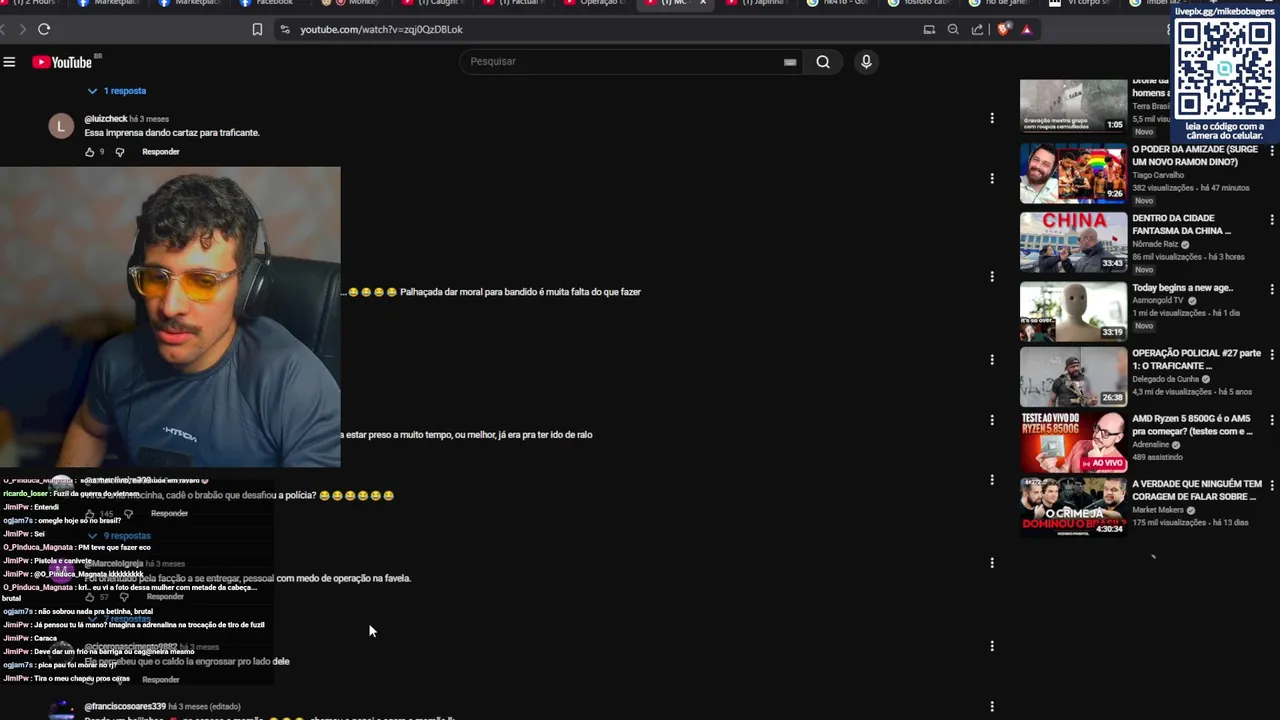Open more options for 'A VERDADE QUE NINGUÉM' video
This screenshot has height=720, width=1280.
pyautogui.click(x=1271, y=484)
